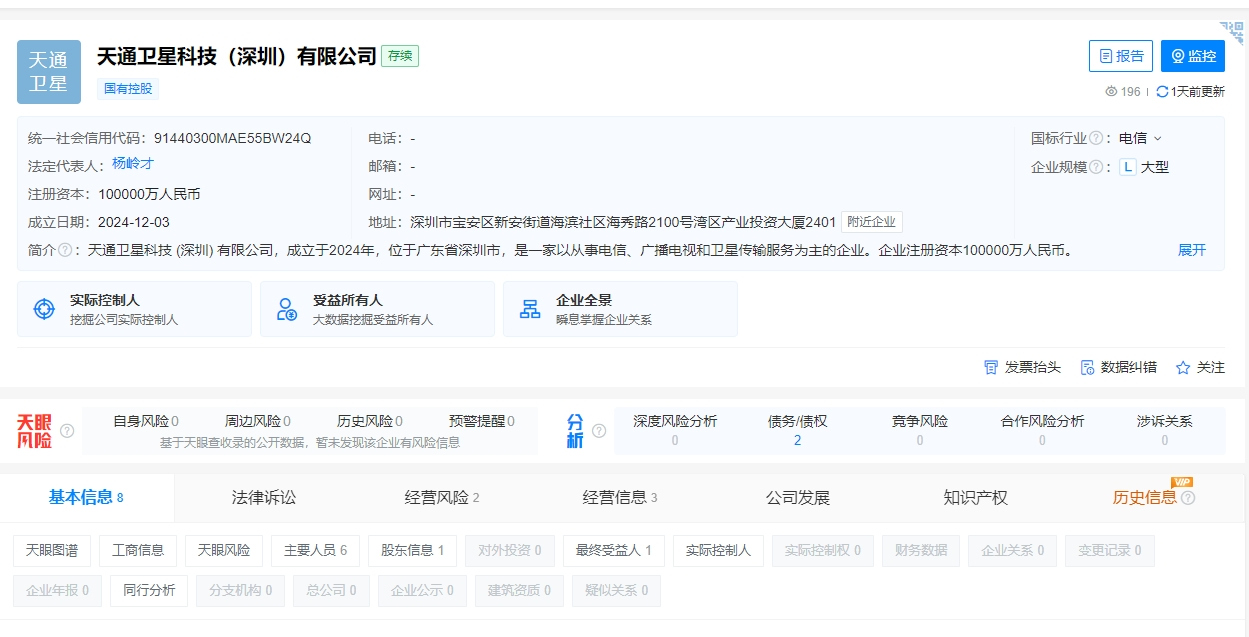Open the 知识产权 tab

[976, 498]
